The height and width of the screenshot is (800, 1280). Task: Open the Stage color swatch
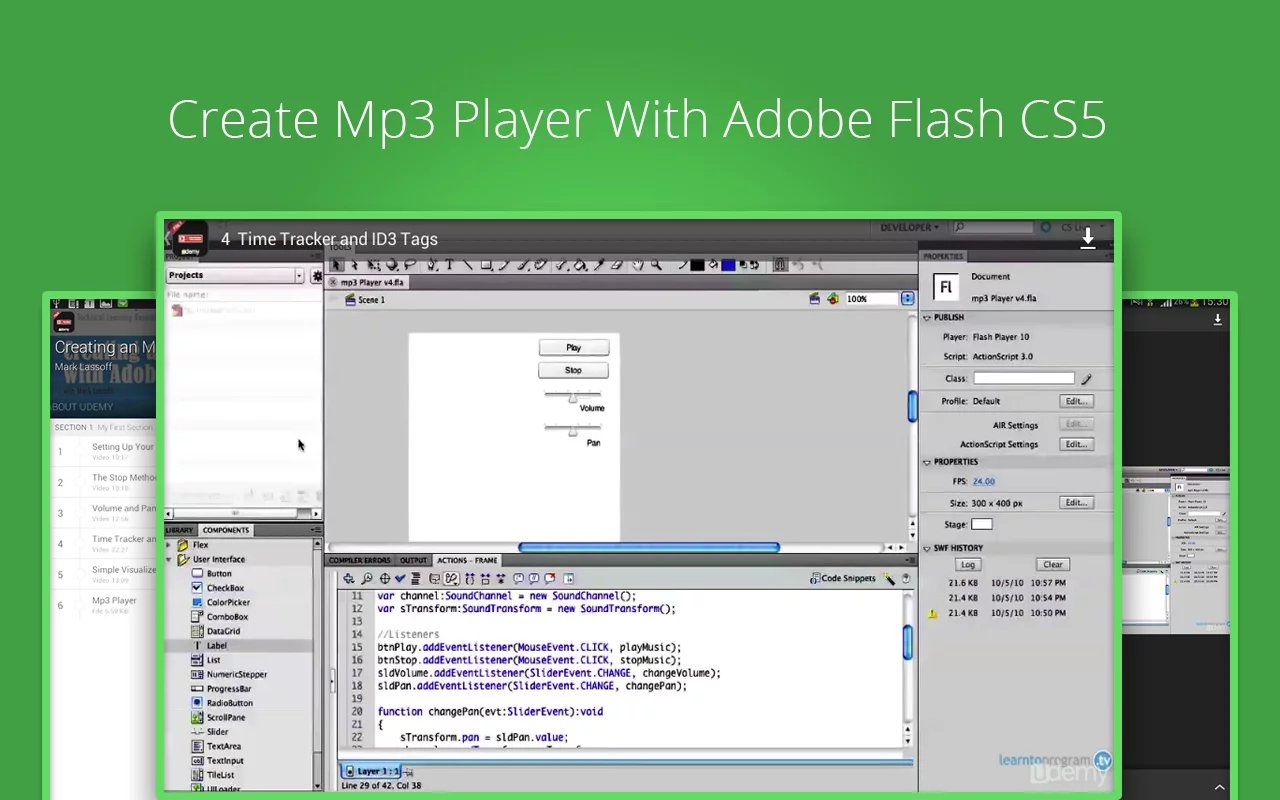(982, 524)
